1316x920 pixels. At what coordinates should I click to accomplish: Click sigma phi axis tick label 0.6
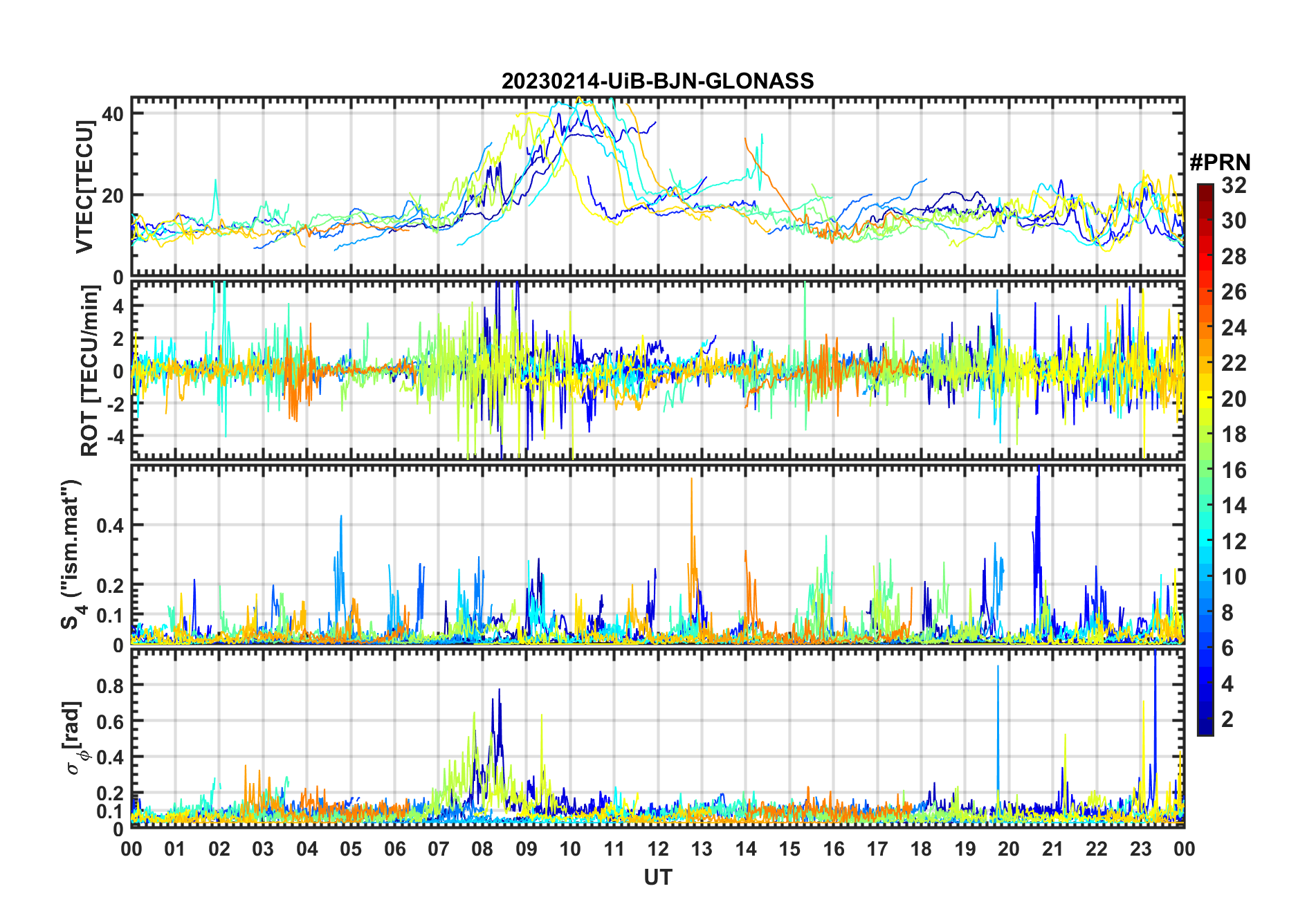[x=111, y=721]
